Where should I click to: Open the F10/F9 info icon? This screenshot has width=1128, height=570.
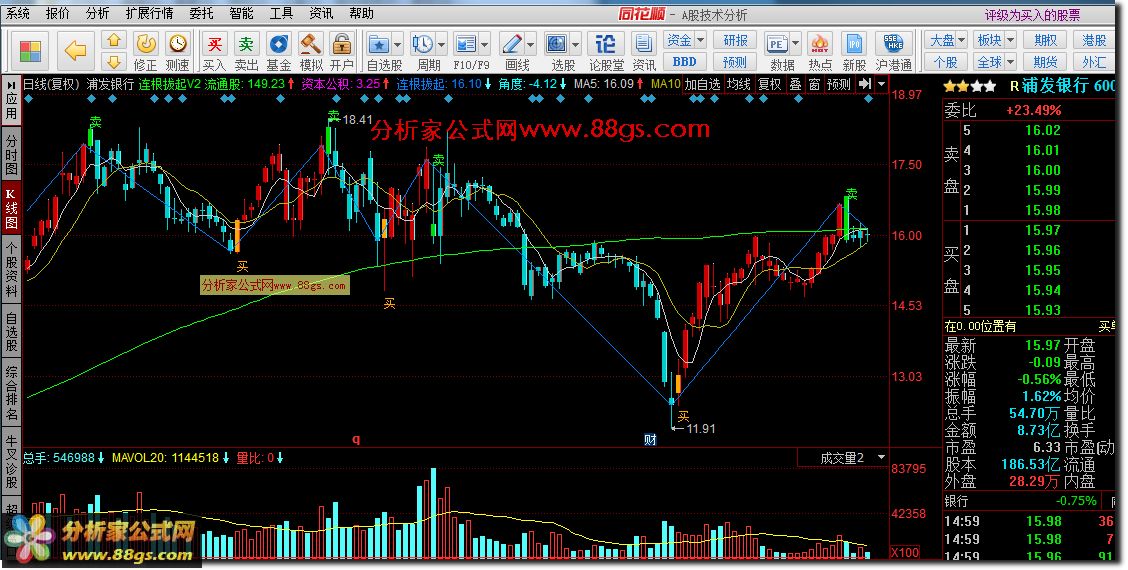point(466,45)
